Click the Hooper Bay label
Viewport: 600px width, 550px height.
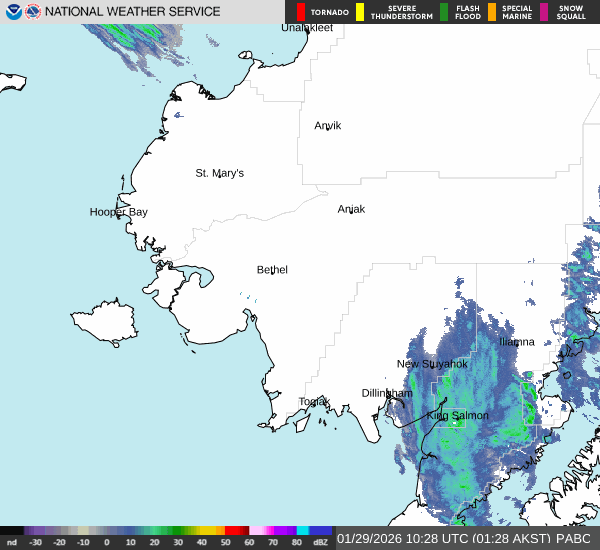click(119, 212)
